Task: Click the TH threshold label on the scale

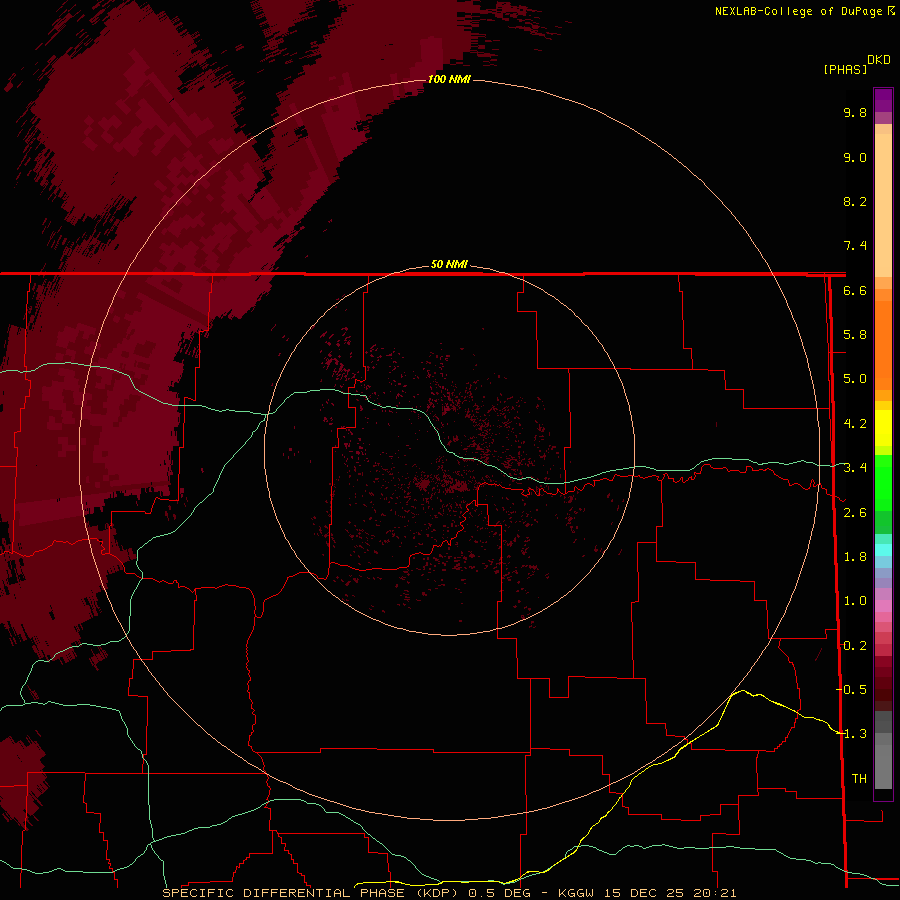Action: pos(859,779)
